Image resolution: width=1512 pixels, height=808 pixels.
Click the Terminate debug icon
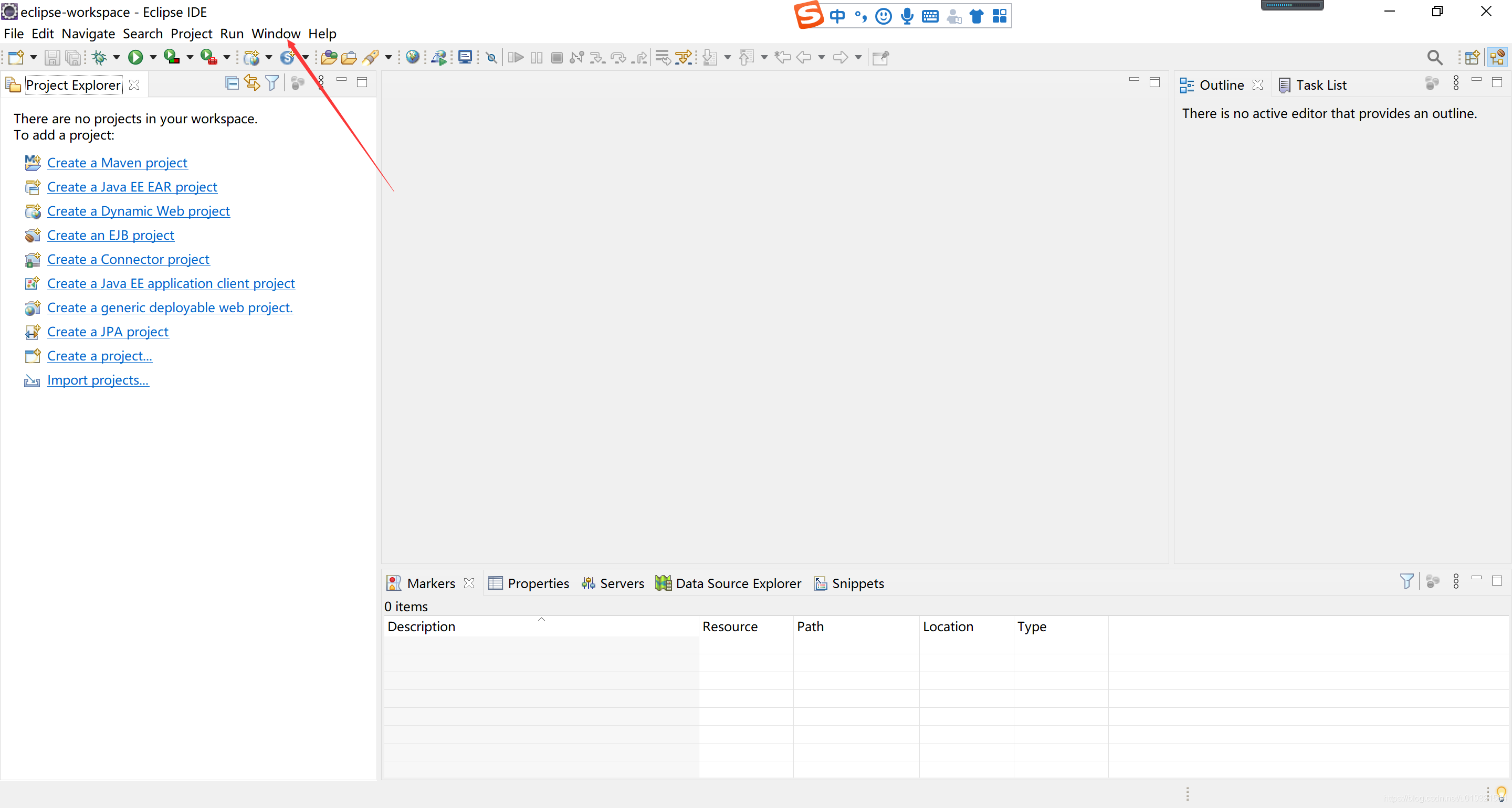point(556,57)
